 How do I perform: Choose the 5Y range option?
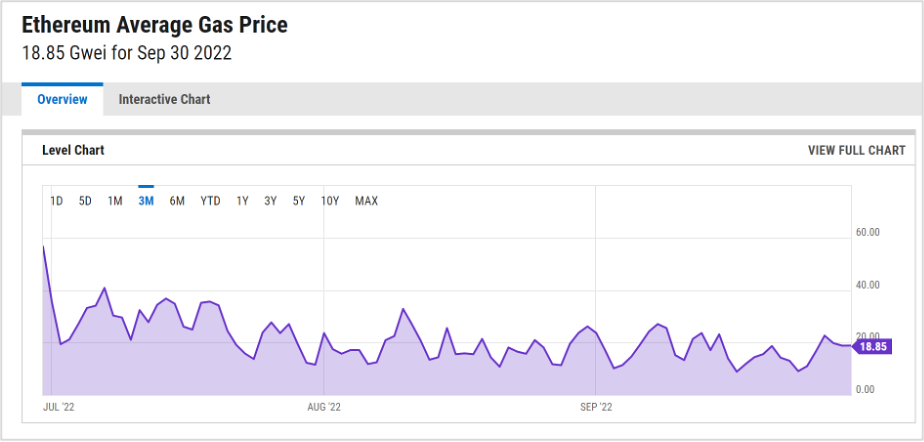coord(299,202)
